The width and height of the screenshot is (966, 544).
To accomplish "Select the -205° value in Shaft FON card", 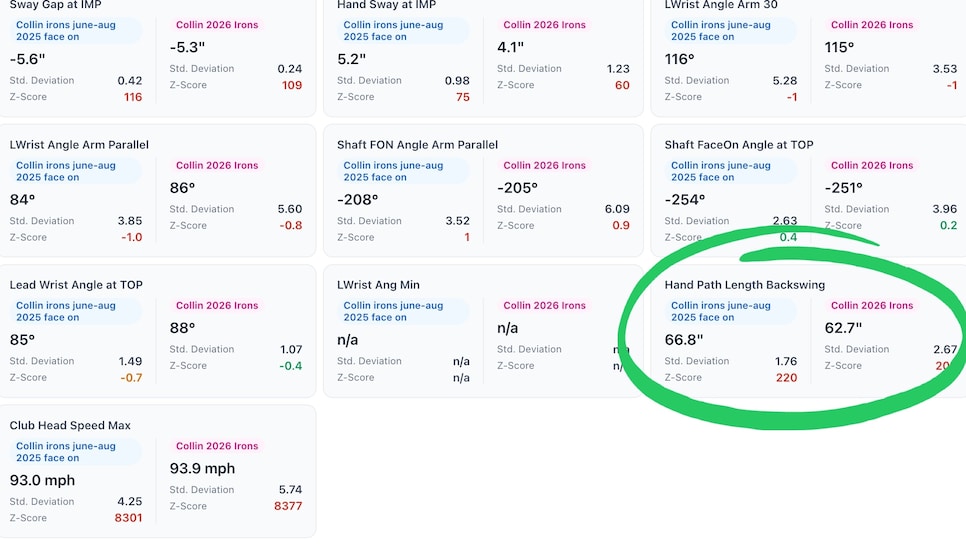I will pyautogui.click(x=517, y=188).
